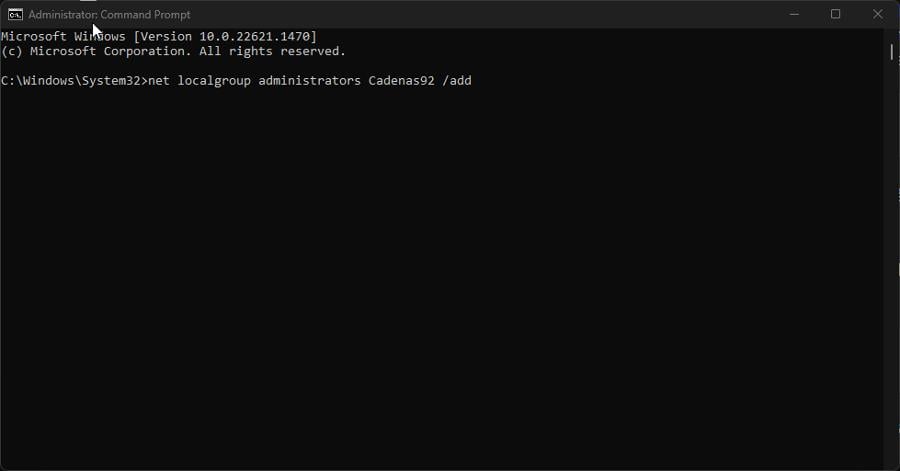Click the vertical scrollbar thumb
The height and width of the screenshot is (471, 900).
(891, 51)
